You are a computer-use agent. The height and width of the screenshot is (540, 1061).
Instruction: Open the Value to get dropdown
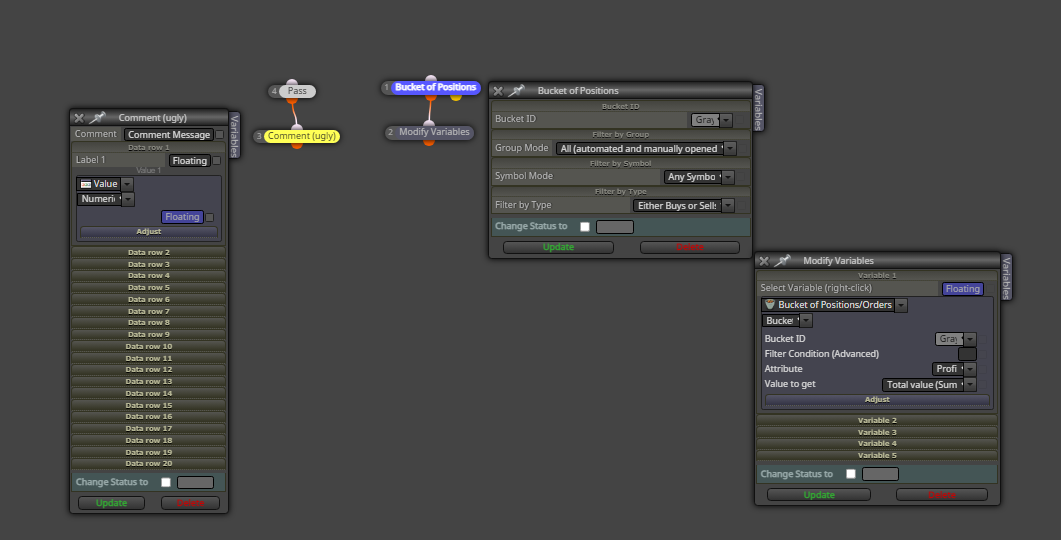(x=970, y=385)
